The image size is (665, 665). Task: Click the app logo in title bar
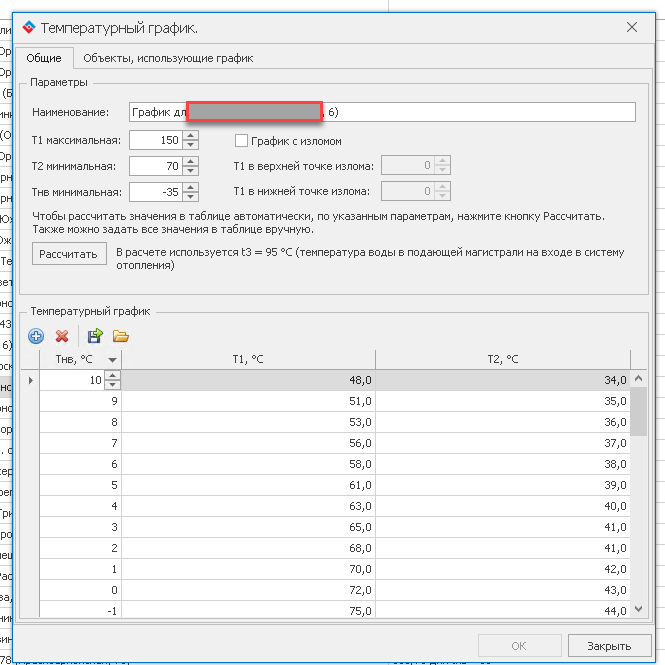pyautogui.click(x=27, y=28)
